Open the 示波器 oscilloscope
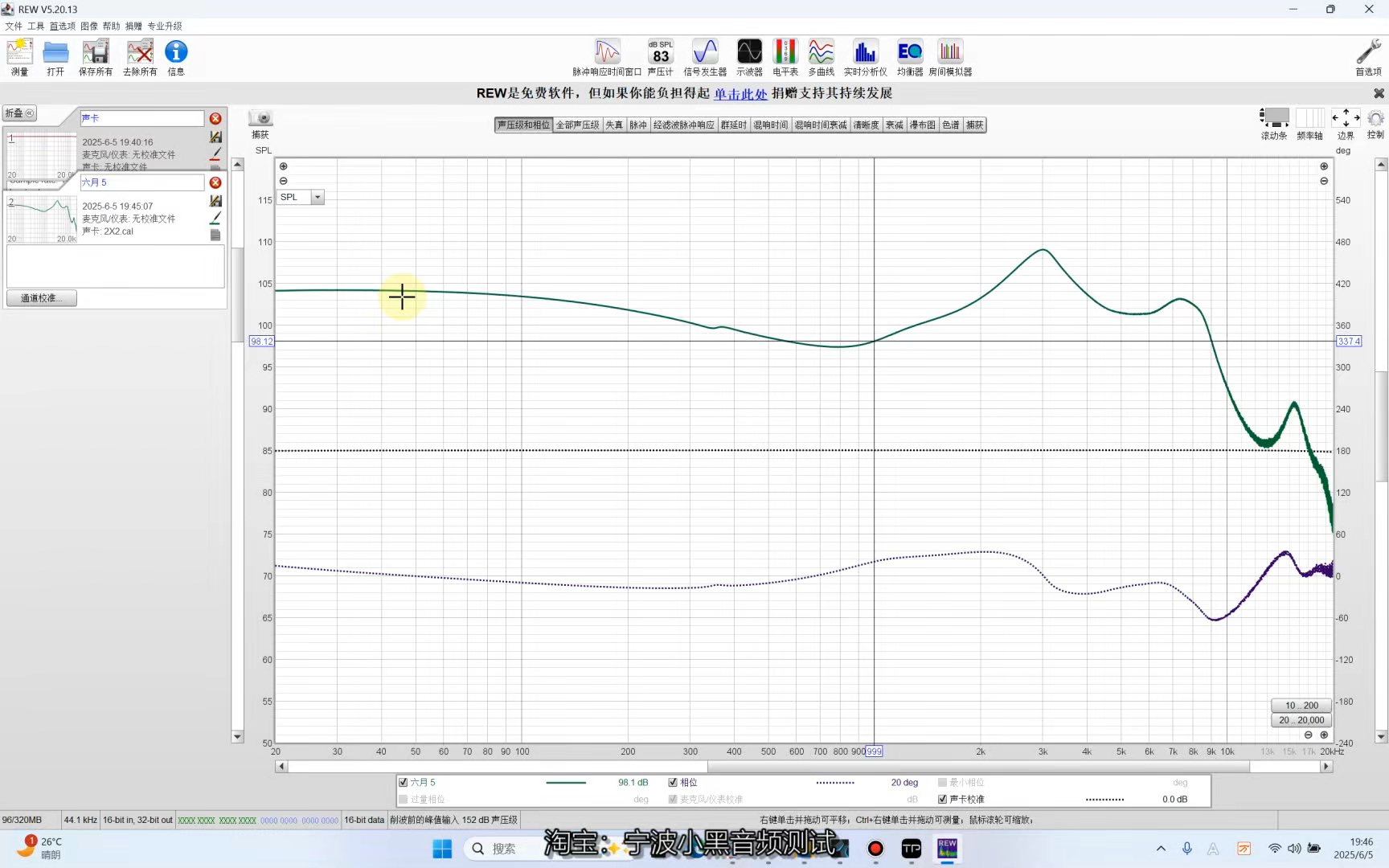 (749, 57)
